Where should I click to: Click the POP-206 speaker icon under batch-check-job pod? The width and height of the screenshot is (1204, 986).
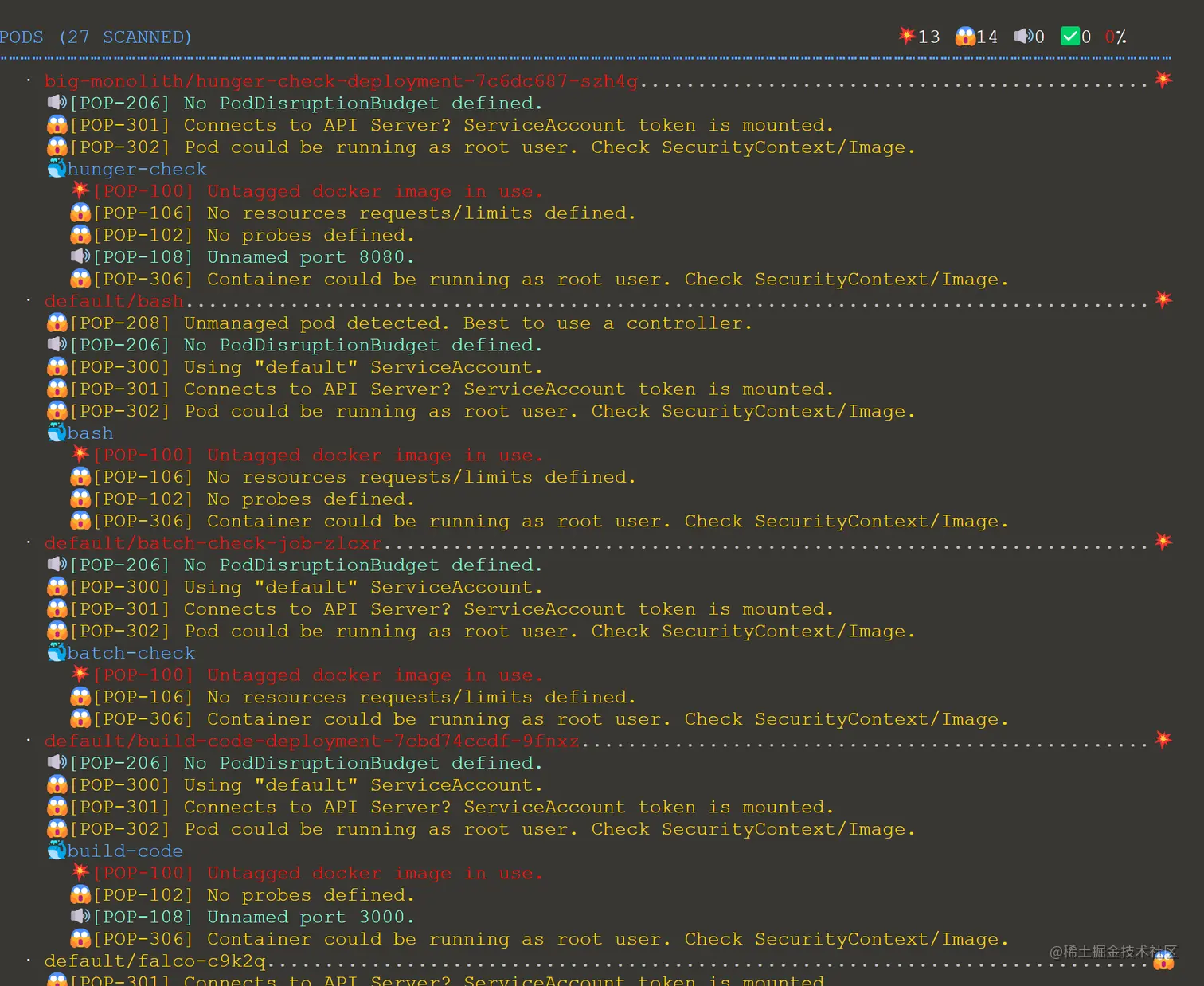tap(57, 564)
